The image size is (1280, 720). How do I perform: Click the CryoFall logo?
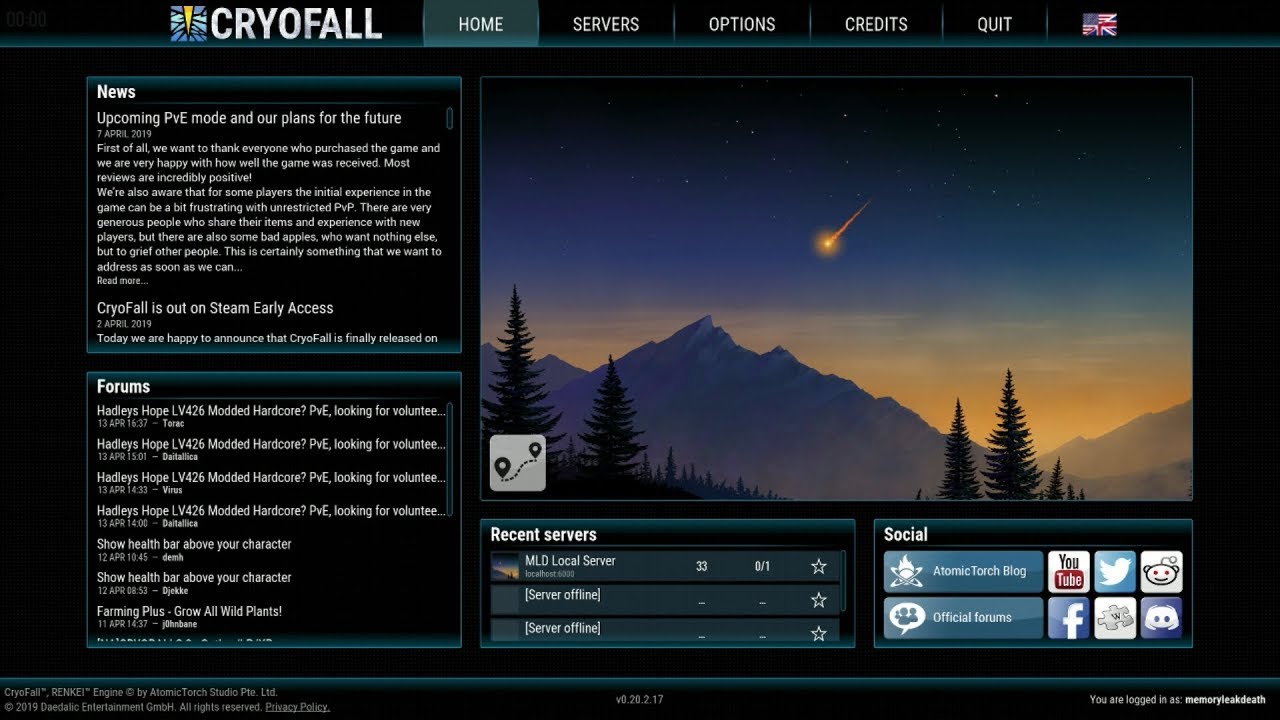[276, 23]
